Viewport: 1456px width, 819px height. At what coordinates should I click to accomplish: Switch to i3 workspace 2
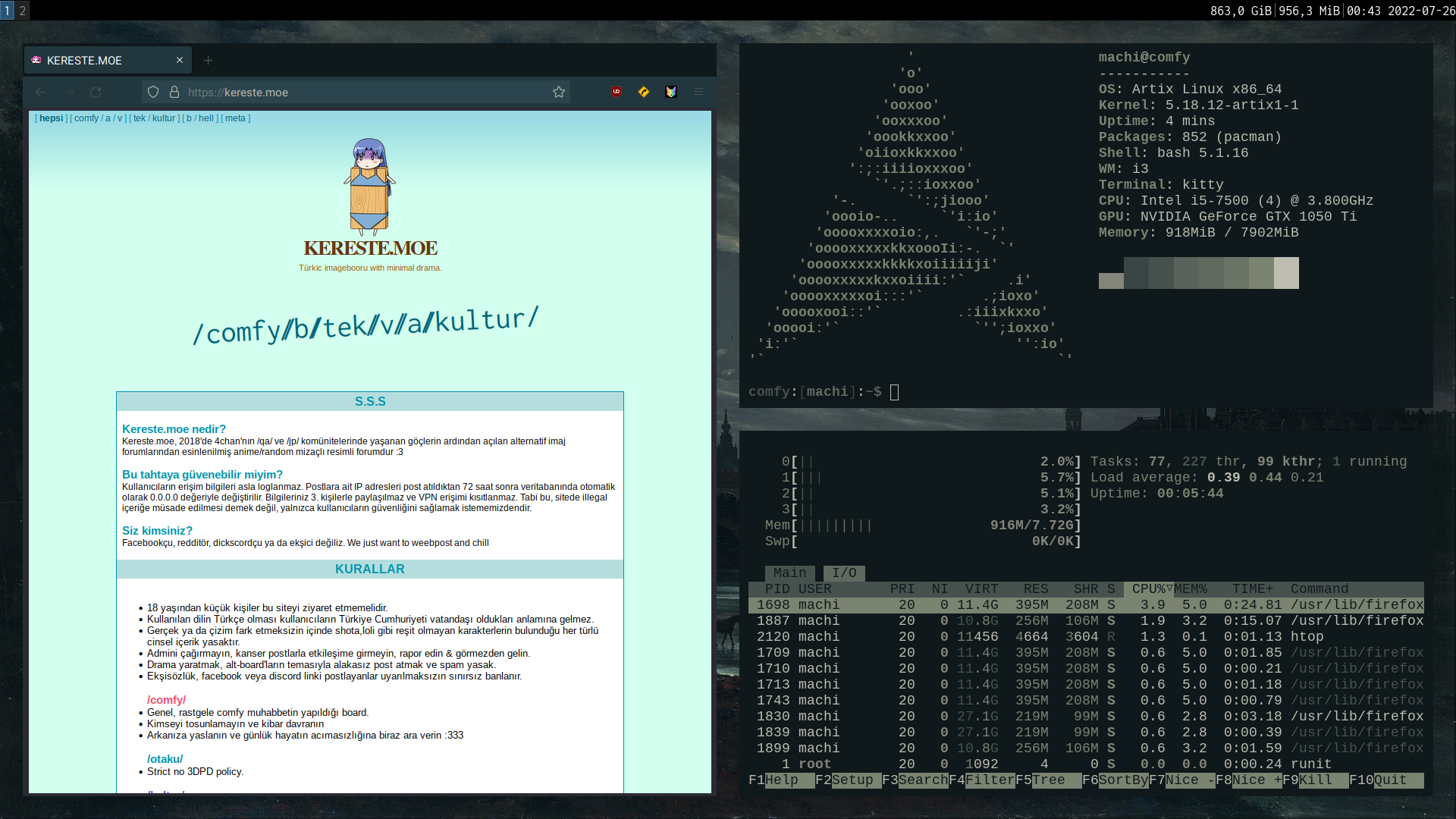[23, 10]
